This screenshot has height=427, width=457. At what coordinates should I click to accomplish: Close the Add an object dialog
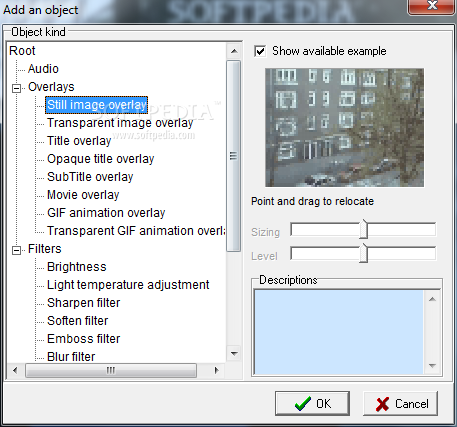click(432, 6)
